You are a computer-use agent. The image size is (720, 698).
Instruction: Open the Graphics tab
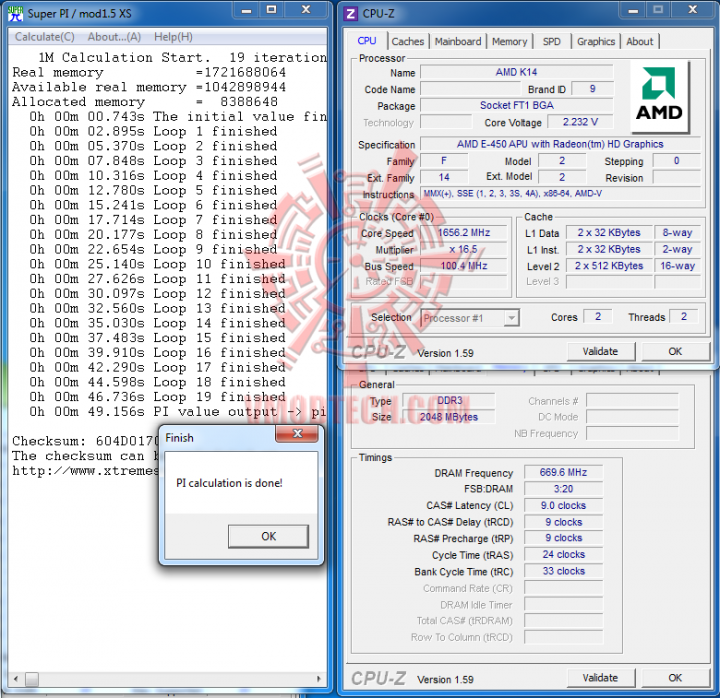(x=596, y=41)
